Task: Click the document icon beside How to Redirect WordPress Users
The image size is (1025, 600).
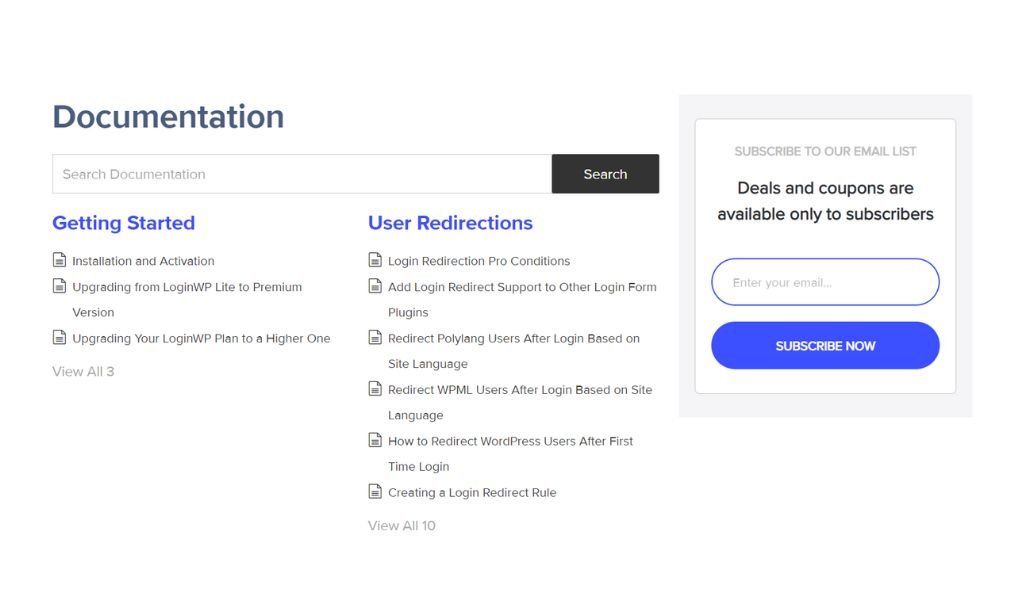Action: click(x=375, y=441)
